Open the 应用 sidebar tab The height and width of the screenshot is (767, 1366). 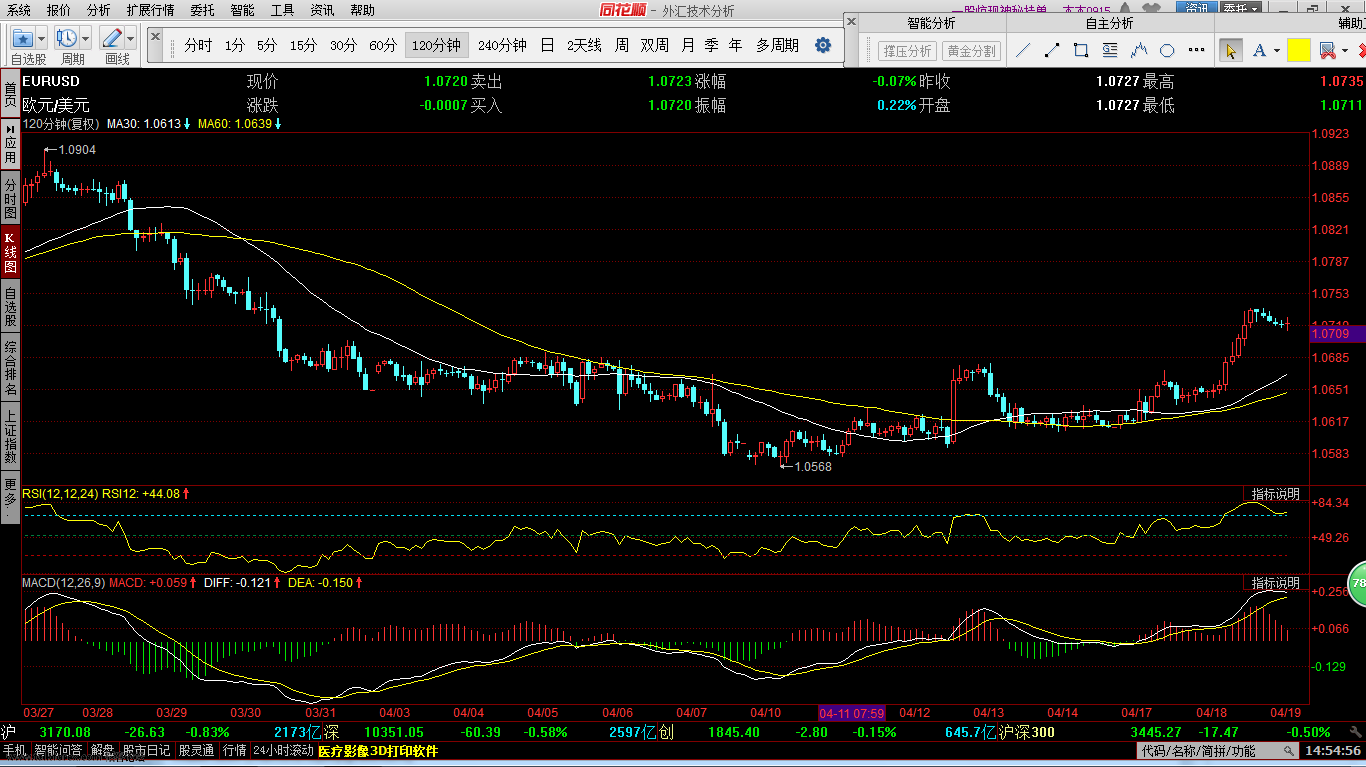10,145
